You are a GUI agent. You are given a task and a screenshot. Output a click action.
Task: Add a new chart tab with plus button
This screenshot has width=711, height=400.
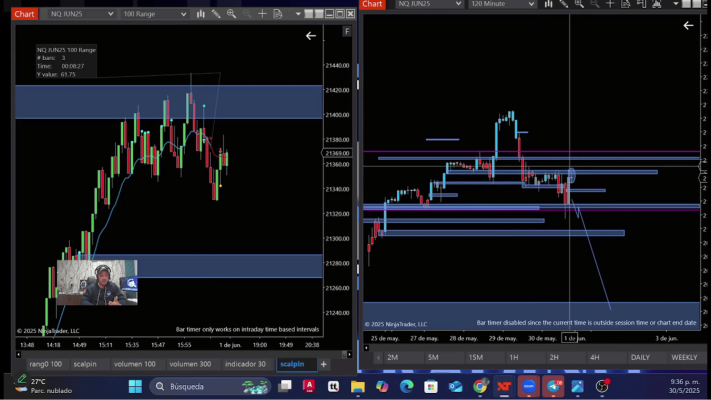[324, 364]
